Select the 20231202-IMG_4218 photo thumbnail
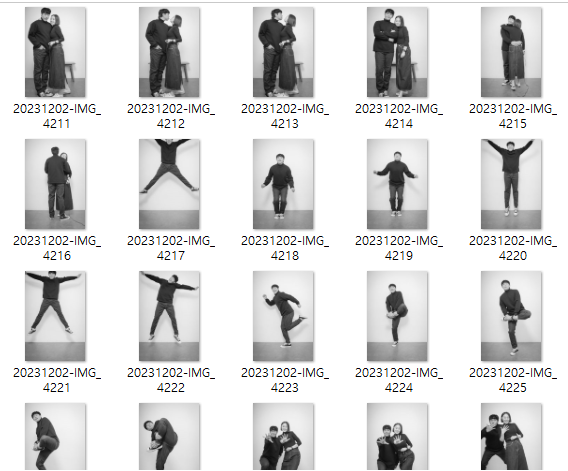The height and width of the screenshot is (471, 568). (x=283, y=184)
